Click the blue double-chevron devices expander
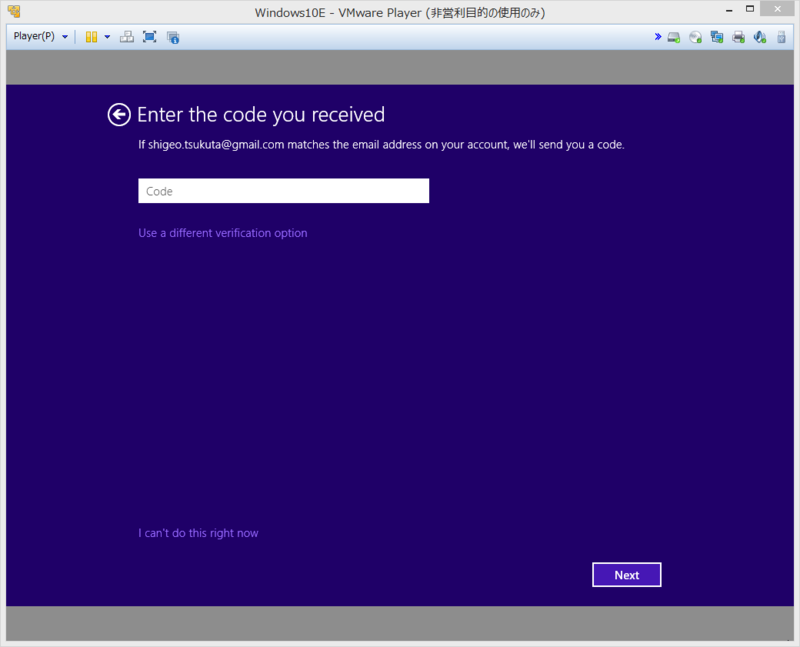Image resolution: width=800 pixels, height=647 pixels. point(658,37)
